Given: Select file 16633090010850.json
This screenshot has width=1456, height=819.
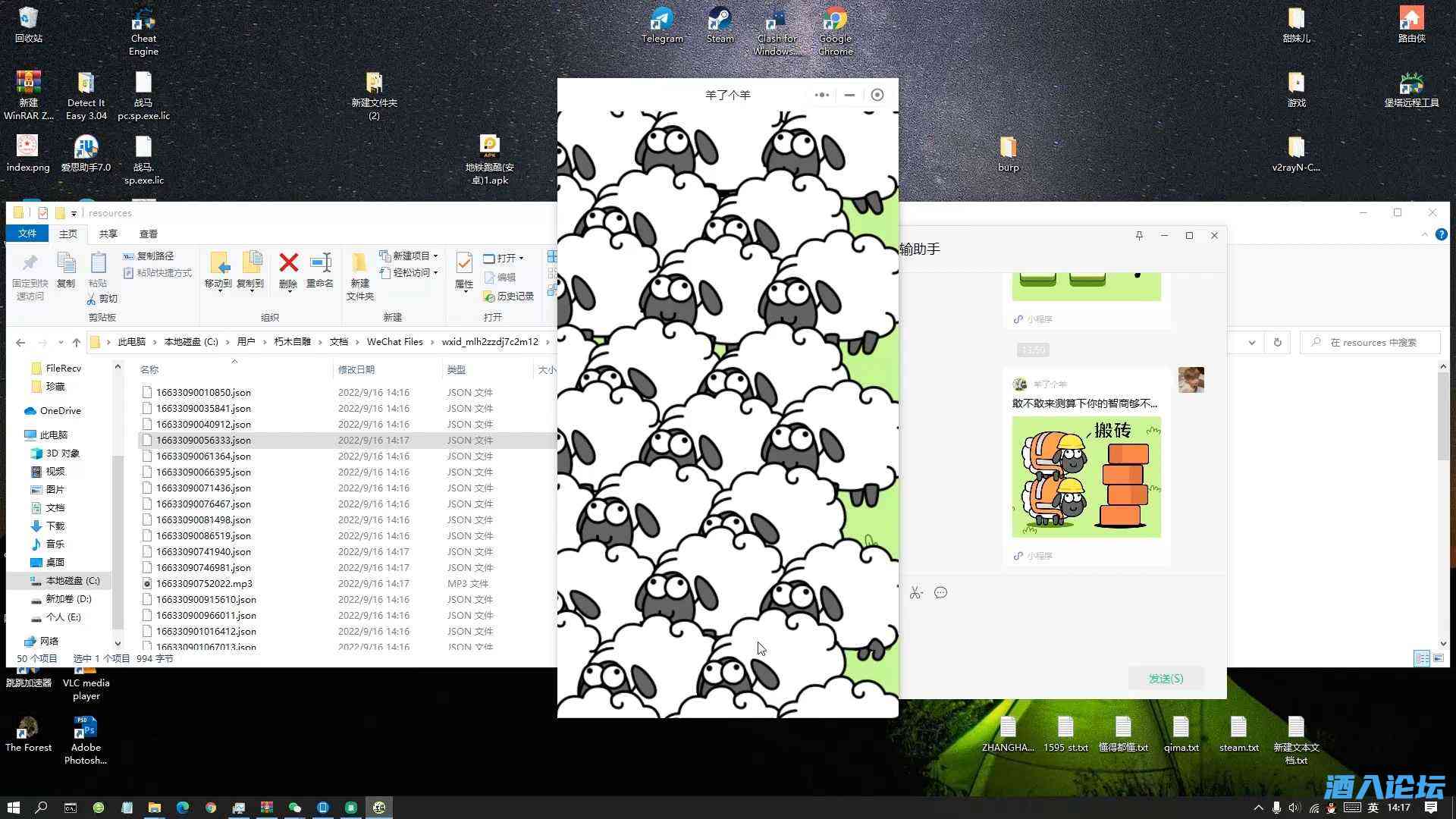Looking at the screenshot, I should pos(203,393).
